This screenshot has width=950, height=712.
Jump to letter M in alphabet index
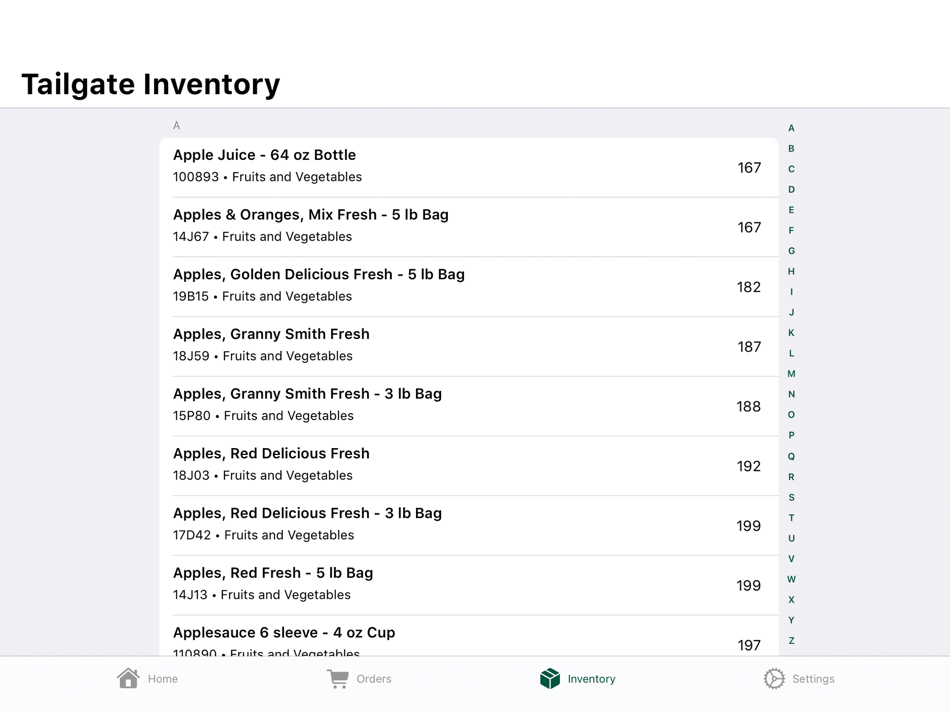click(x=791, y=373)
